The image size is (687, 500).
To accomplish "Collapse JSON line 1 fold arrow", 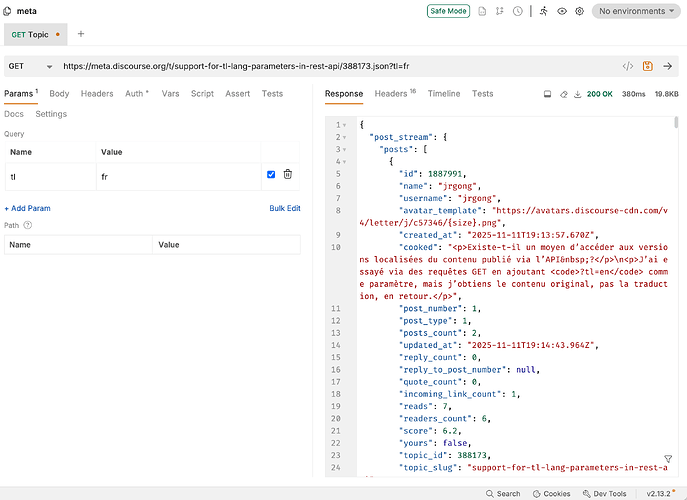I will 344,125.
